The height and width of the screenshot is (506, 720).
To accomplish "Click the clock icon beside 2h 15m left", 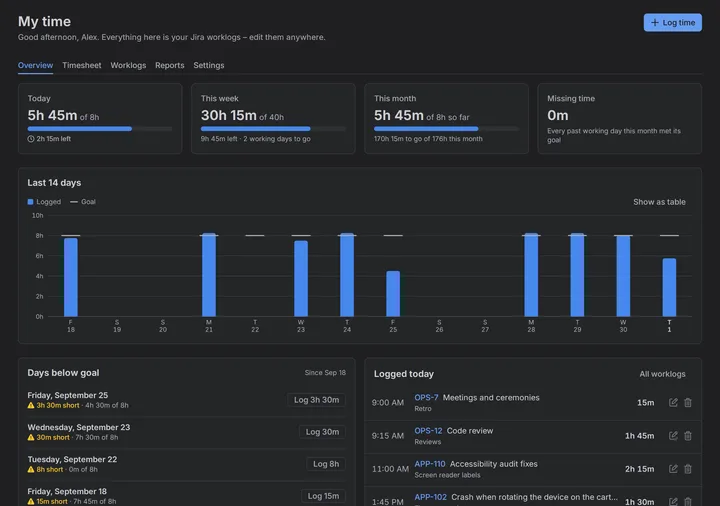I will point(31,139).
